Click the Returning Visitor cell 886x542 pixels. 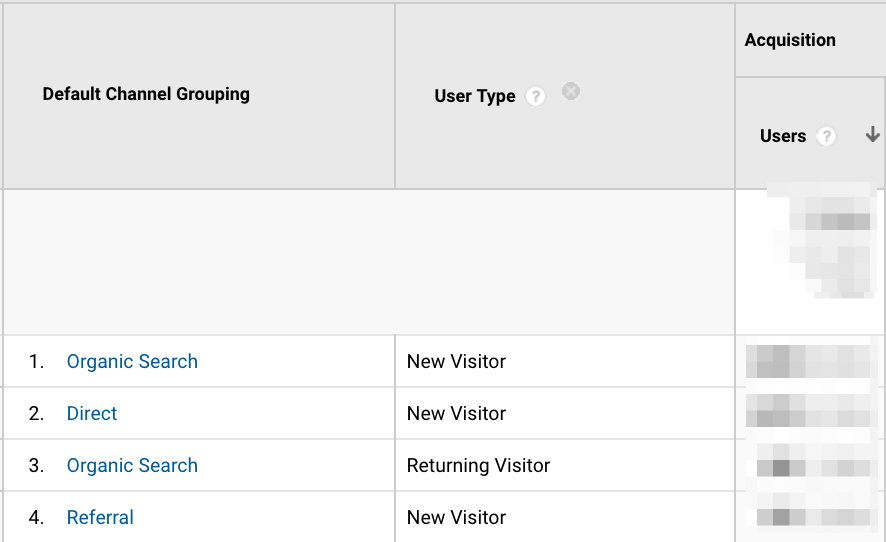pos(478,466)
